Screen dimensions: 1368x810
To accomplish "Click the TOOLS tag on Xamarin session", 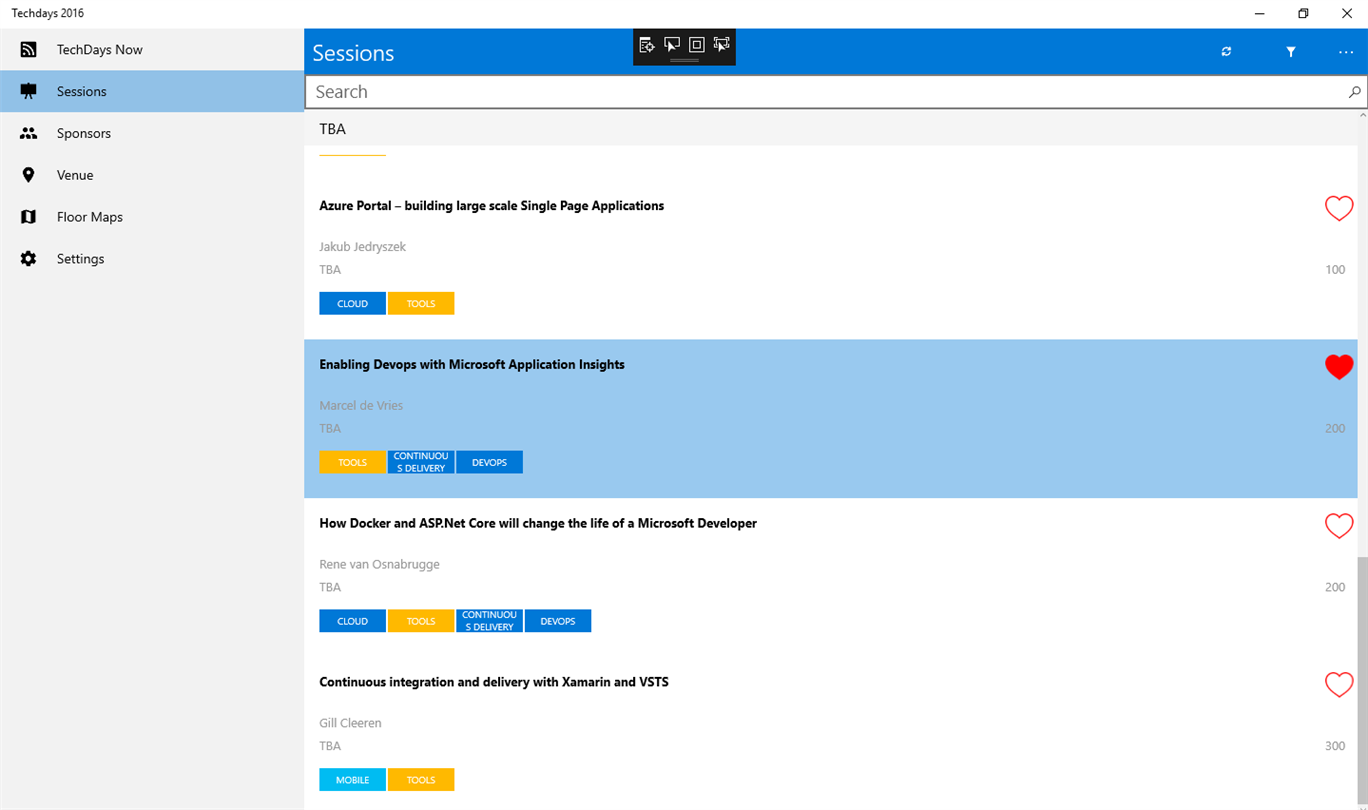I will 421,780.
